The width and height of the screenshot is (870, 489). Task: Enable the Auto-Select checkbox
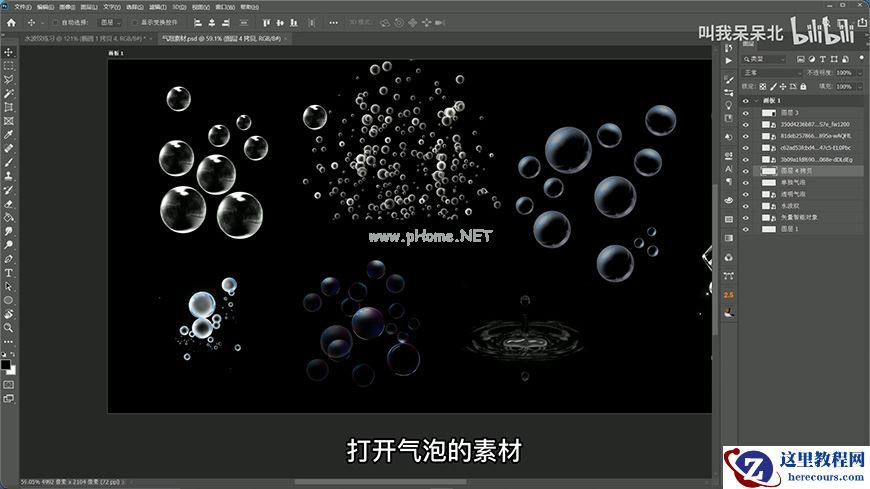pyautogui.click(x=55, y=23)
